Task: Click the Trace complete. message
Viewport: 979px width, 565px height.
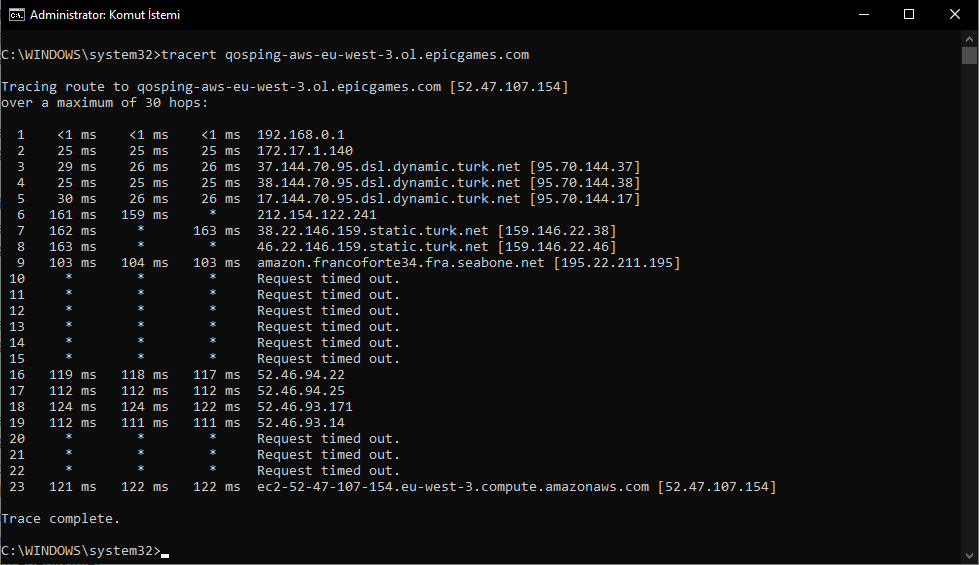Action: pyautogui.click(x=61, y=519)
